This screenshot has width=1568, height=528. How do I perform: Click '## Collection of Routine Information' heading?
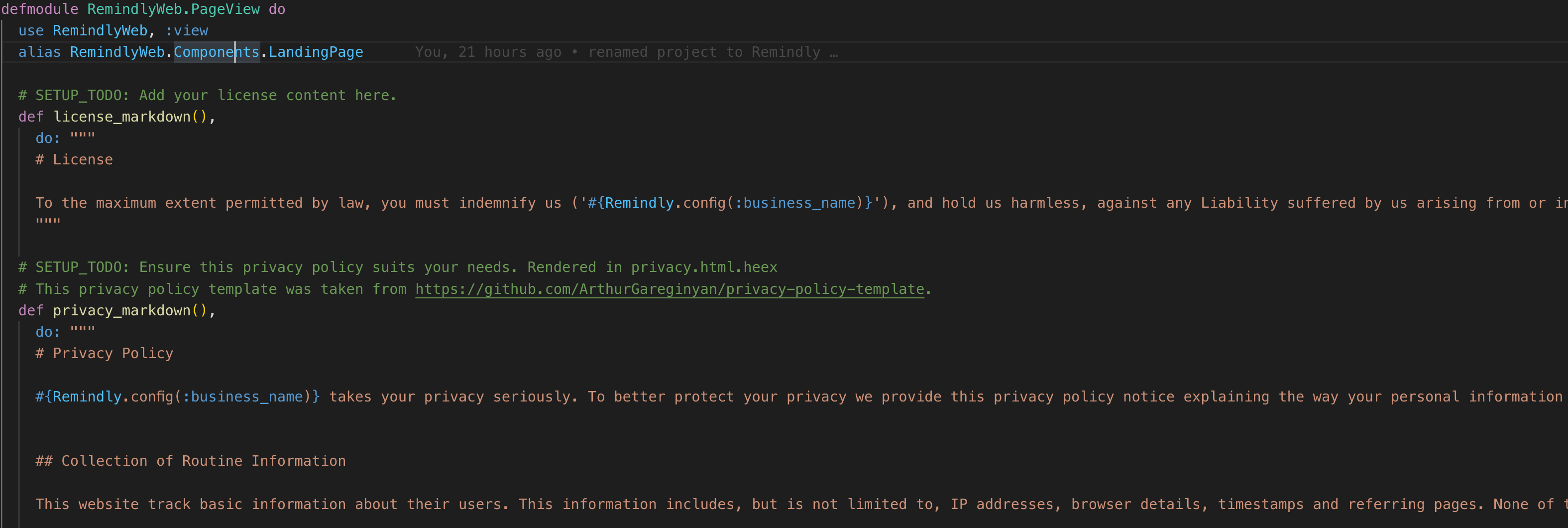coord(191,460)
